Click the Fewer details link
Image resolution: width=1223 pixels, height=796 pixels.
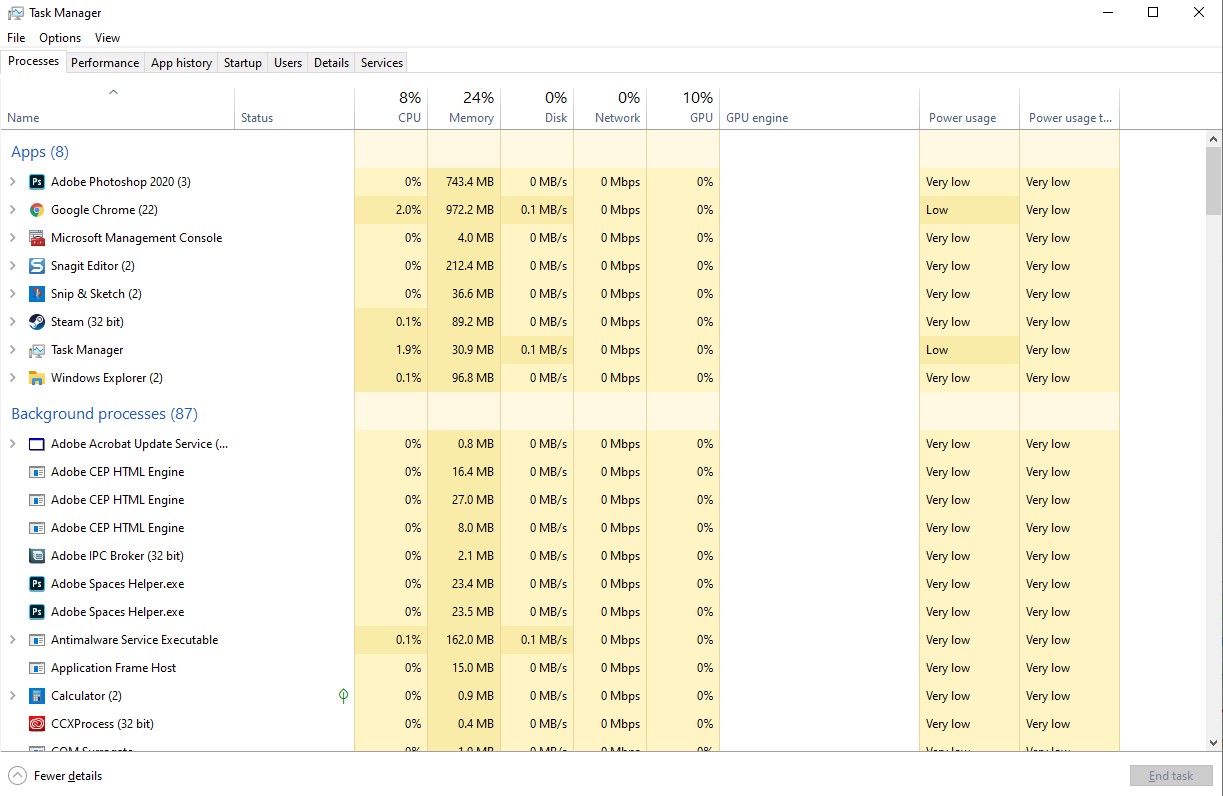click(68, 776)
